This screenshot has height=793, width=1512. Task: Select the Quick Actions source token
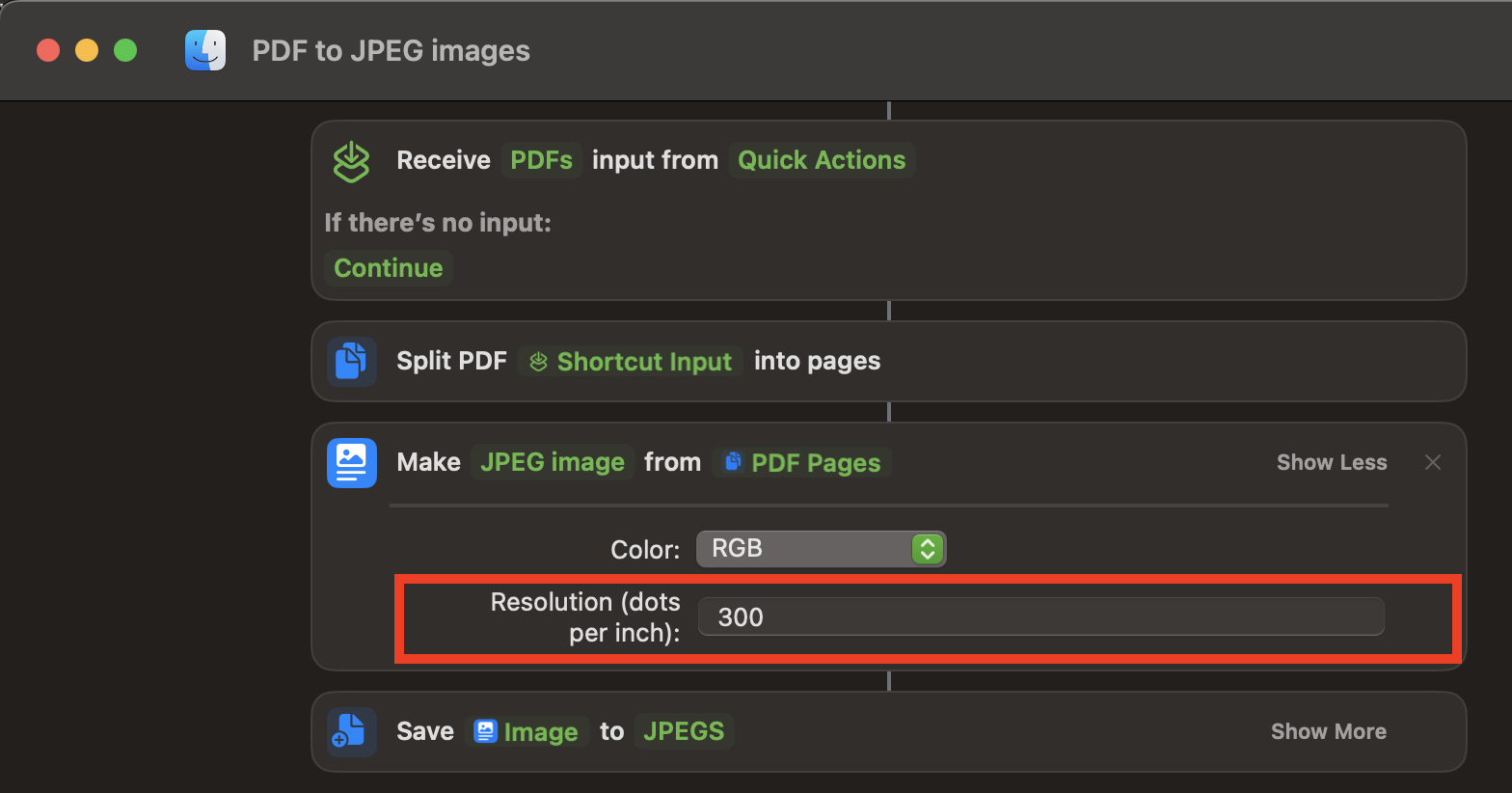pyautogui.click(x=822, y=160)
